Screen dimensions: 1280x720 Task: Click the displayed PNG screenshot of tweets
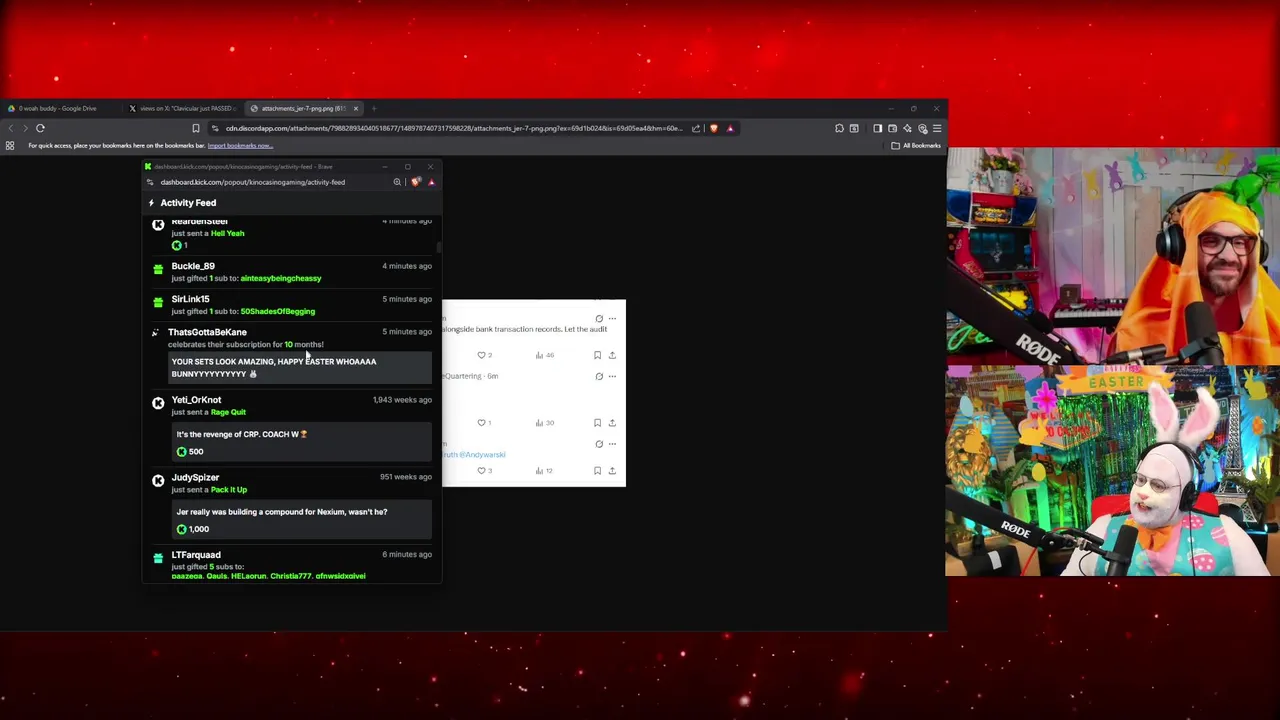pos(534,393)
